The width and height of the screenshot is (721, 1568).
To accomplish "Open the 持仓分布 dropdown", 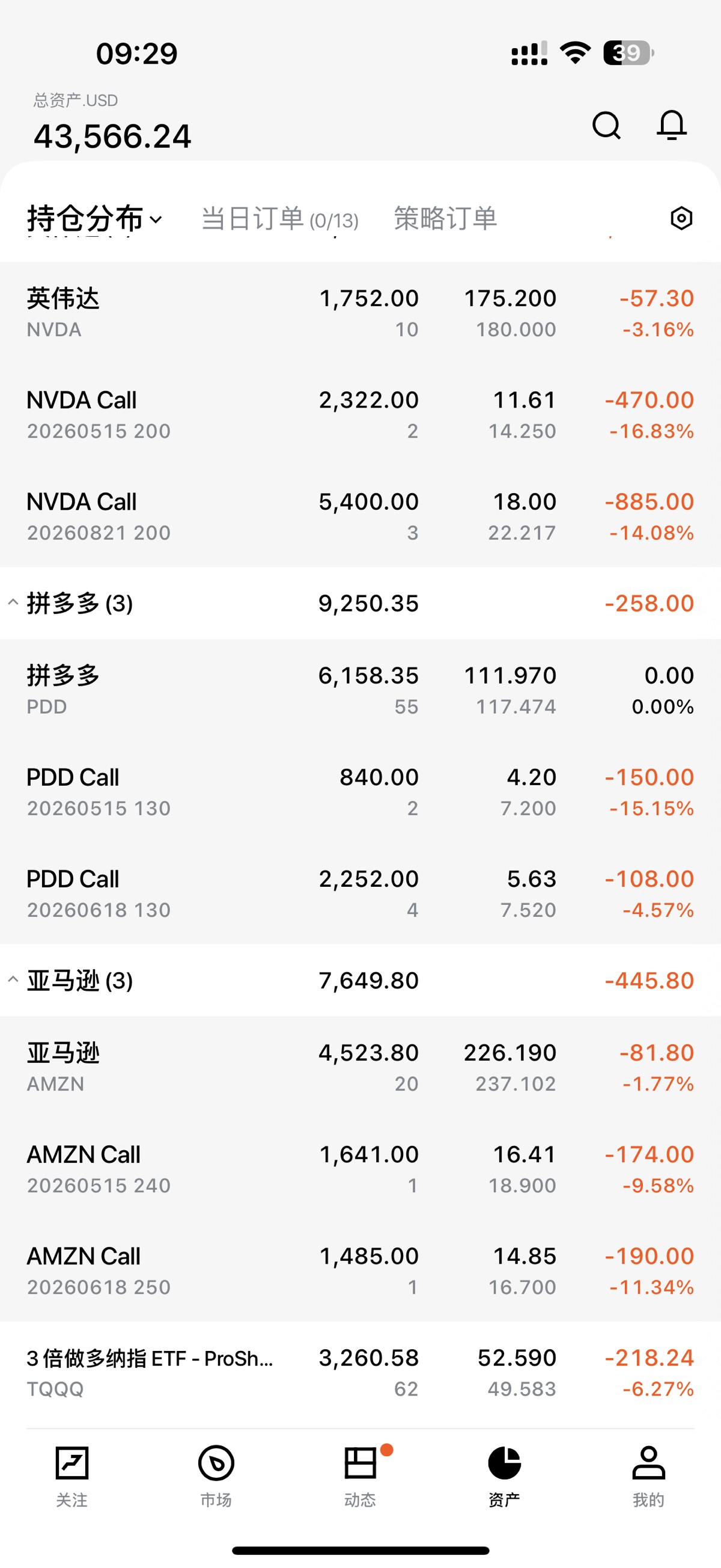I will [94, 218].
